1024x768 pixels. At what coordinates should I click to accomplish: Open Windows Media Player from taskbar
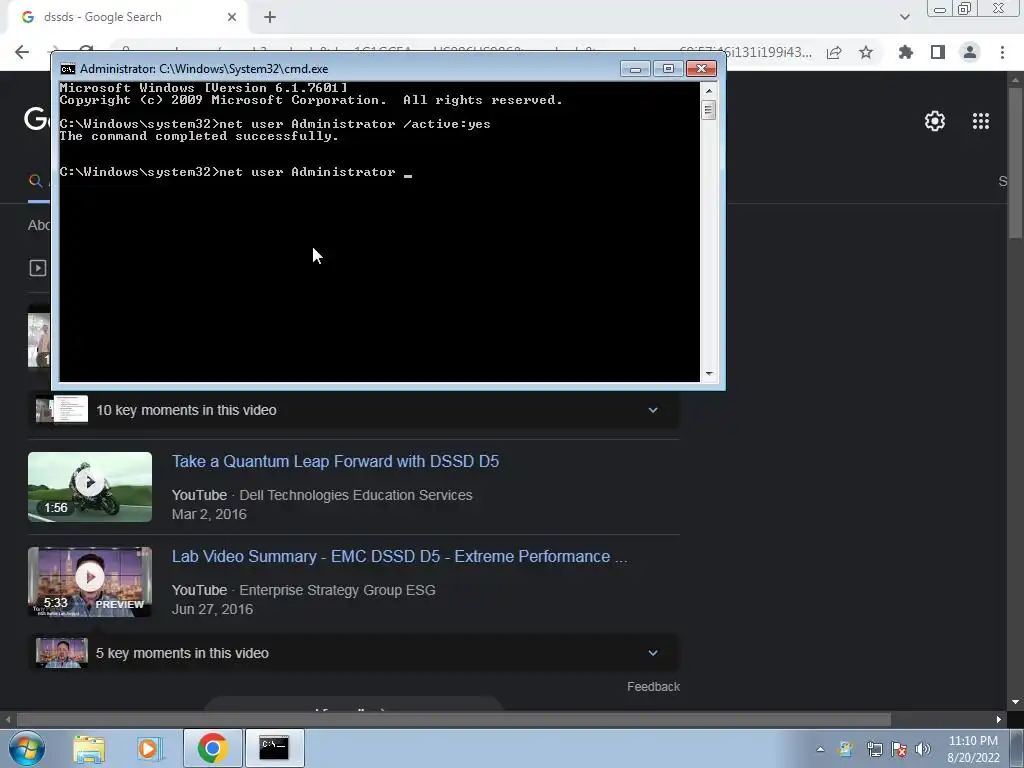click(149, 748)
